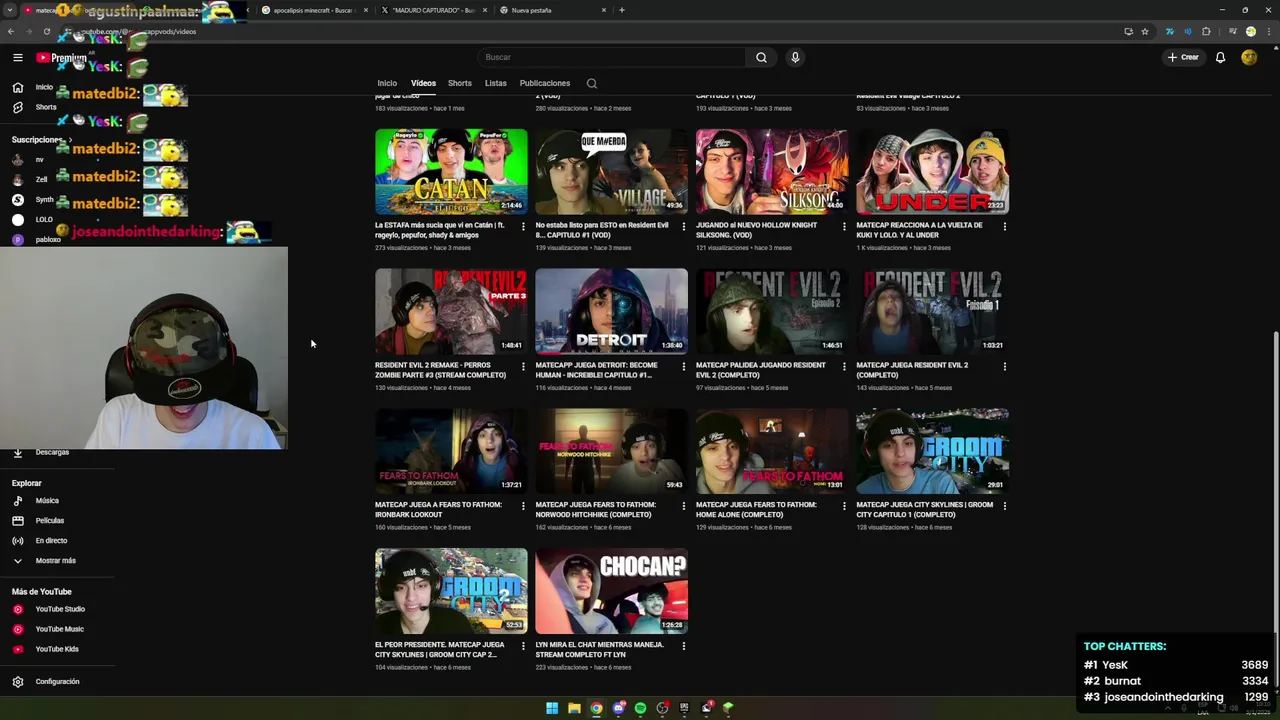
Task: Select the Videos channel tab
Action: (x=423, y=83)
